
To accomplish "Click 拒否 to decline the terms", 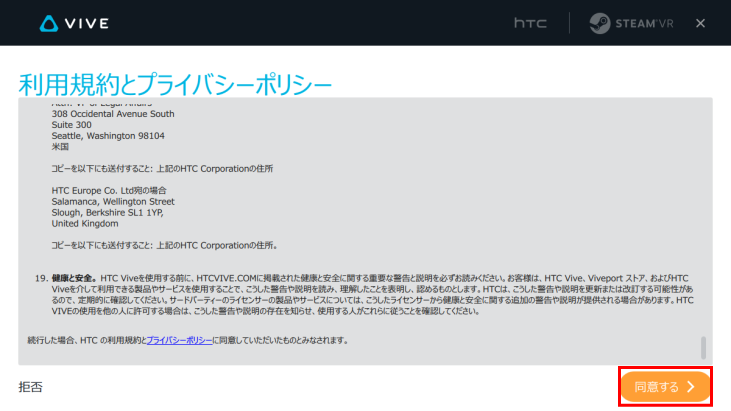I will pyautogui.click(x=30, y=387).
